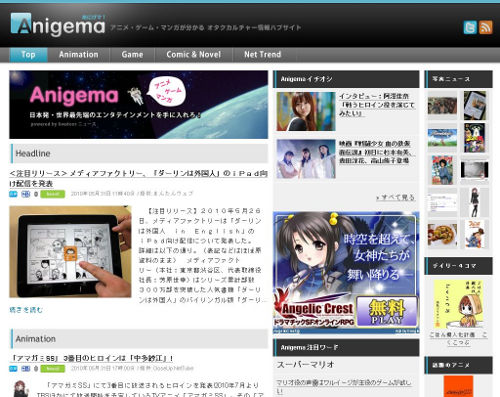Click the white webpage screenshot thumbnail
This screenshot has width=500, height=397.
(442, 202)
